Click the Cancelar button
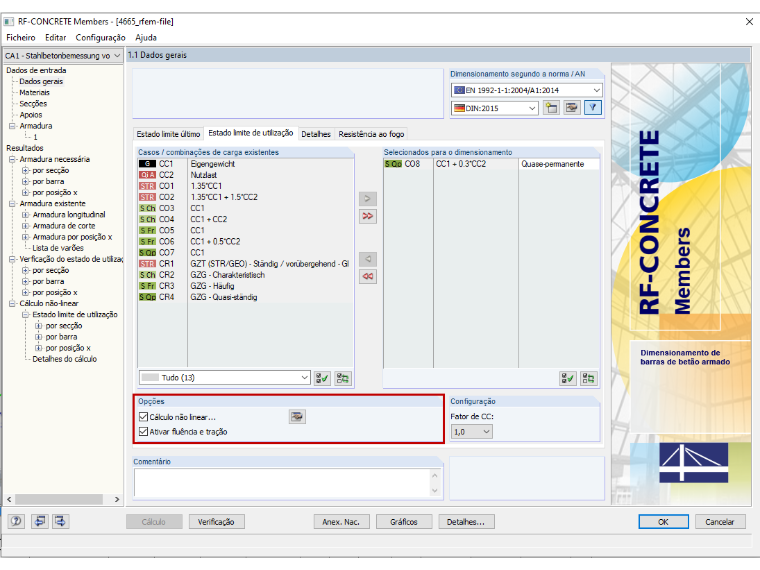The image size is (760, 570). pyautogui.click(x=720, y=522)
